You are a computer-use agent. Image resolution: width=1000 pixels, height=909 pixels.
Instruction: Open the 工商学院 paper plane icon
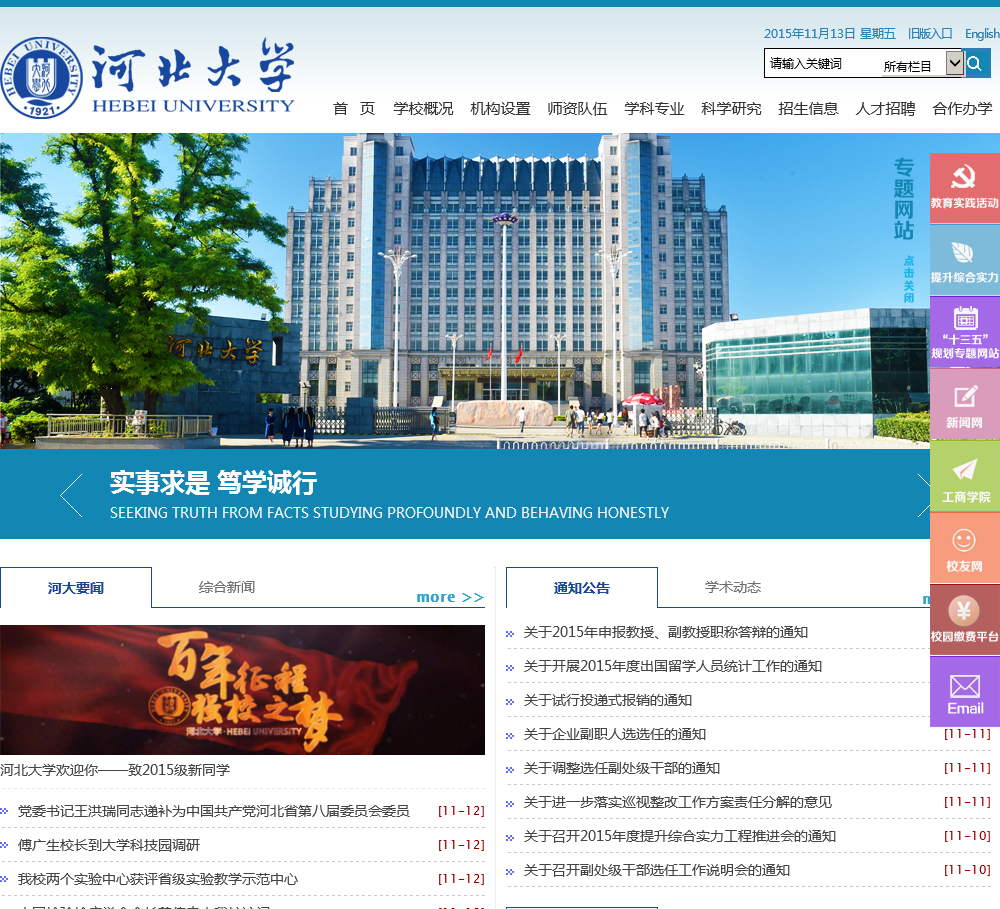[965, 477]
